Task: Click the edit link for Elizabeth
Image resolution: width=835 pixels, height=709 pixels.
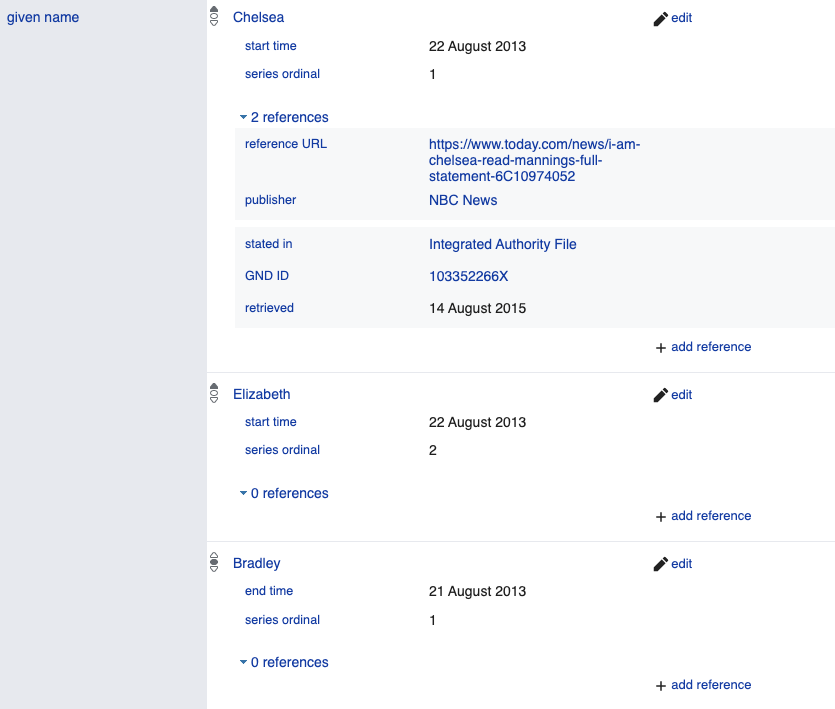Action: pos(681,395)
